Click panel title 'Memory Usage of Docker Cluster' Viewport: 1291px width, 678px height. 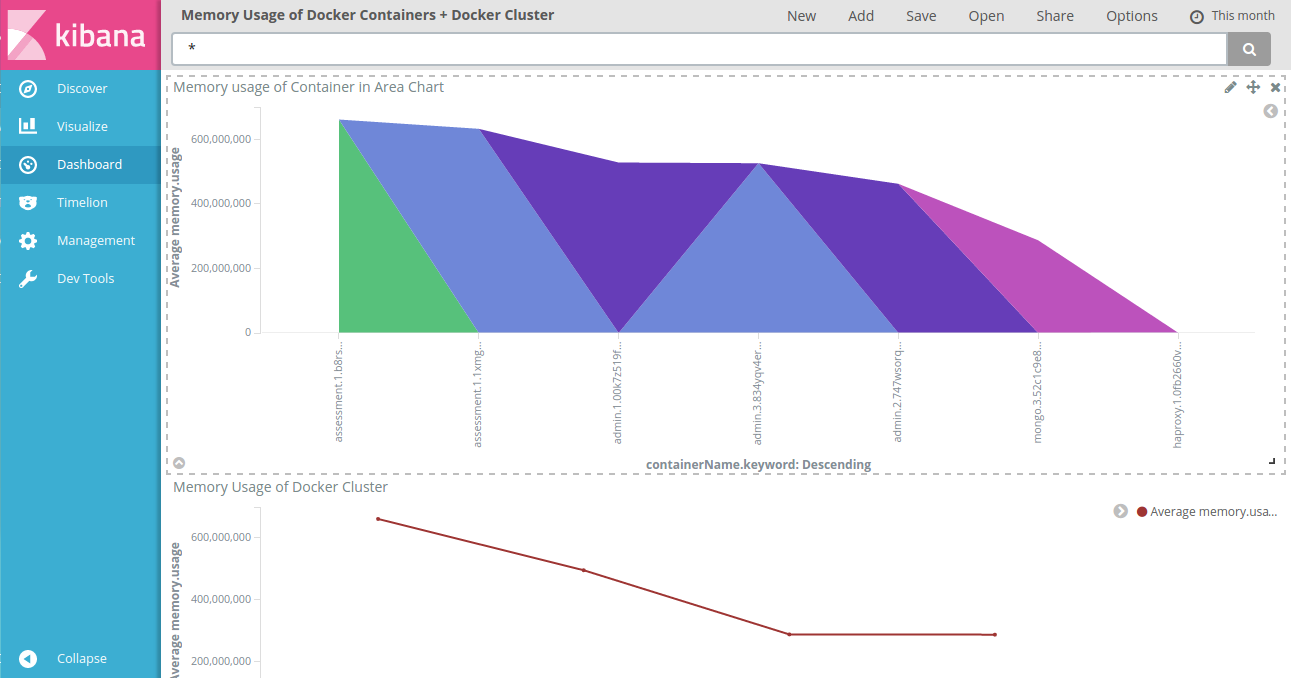tap(281, 487)
